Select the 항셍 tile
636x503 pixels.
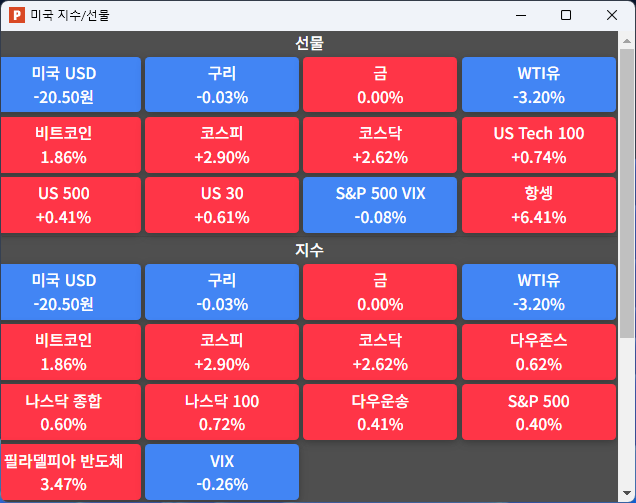538,205
